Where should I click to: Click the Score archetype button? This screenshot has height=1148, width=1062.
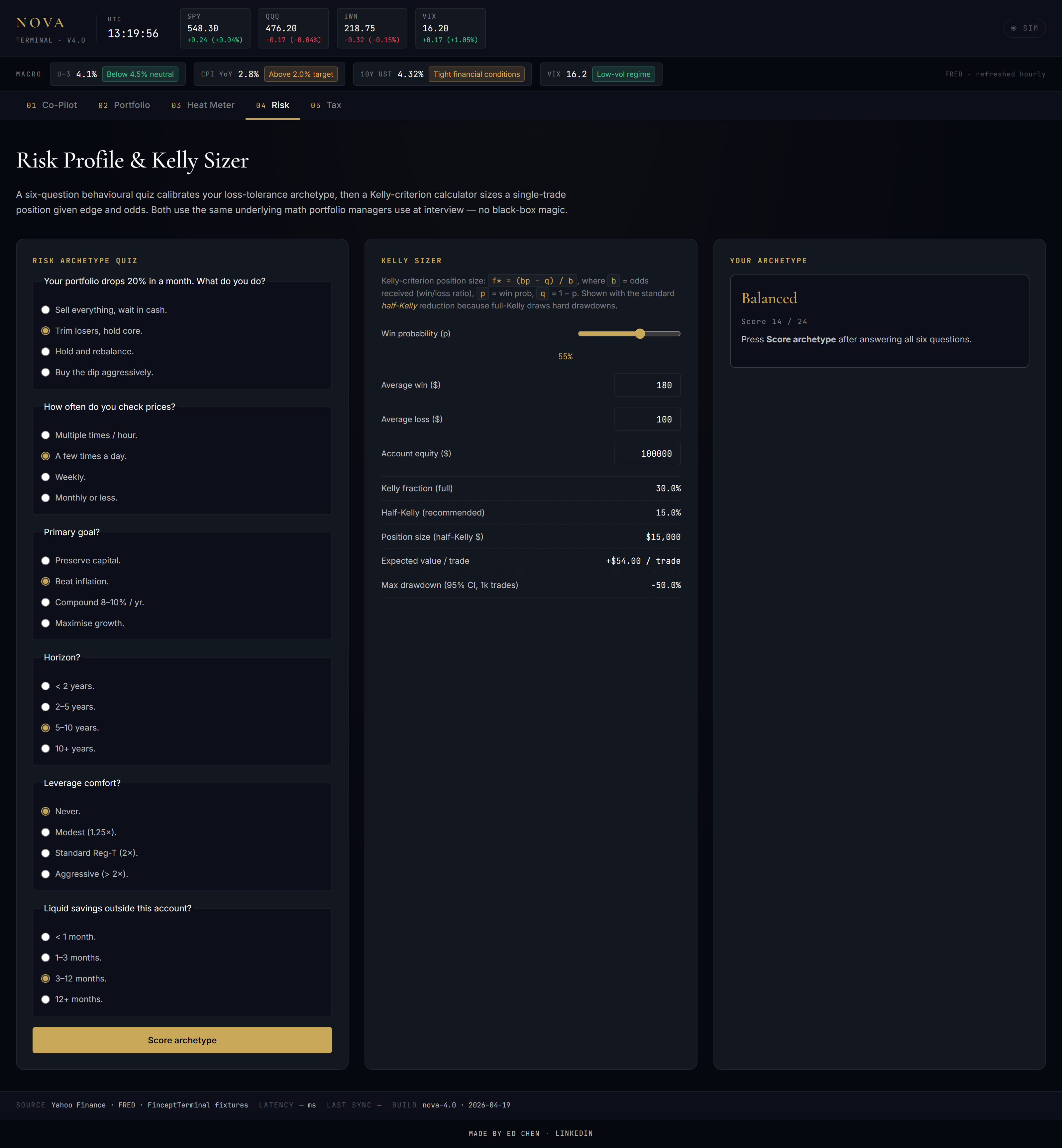pyautogui.click(x=182, y=1040)
